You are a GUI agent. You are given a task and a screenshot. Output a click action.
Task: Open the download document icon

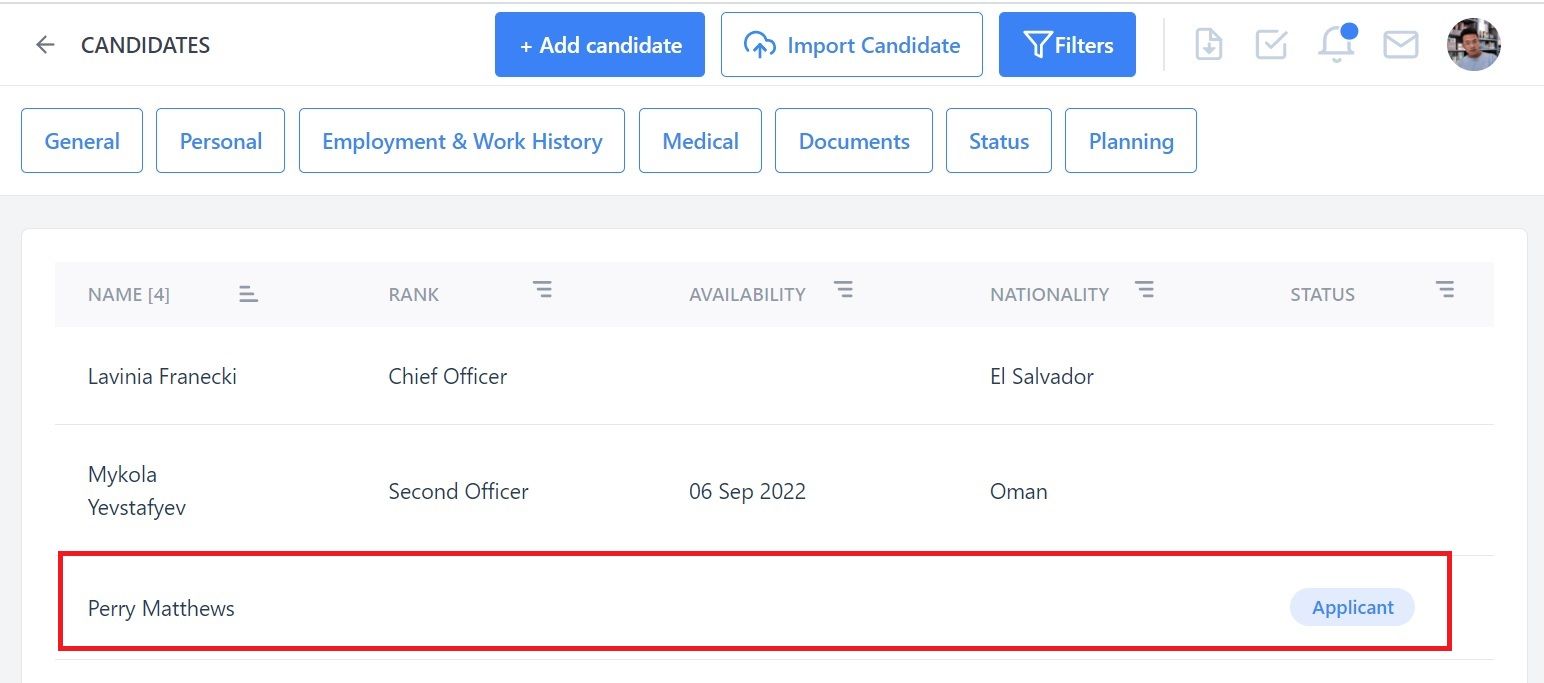1209,44
